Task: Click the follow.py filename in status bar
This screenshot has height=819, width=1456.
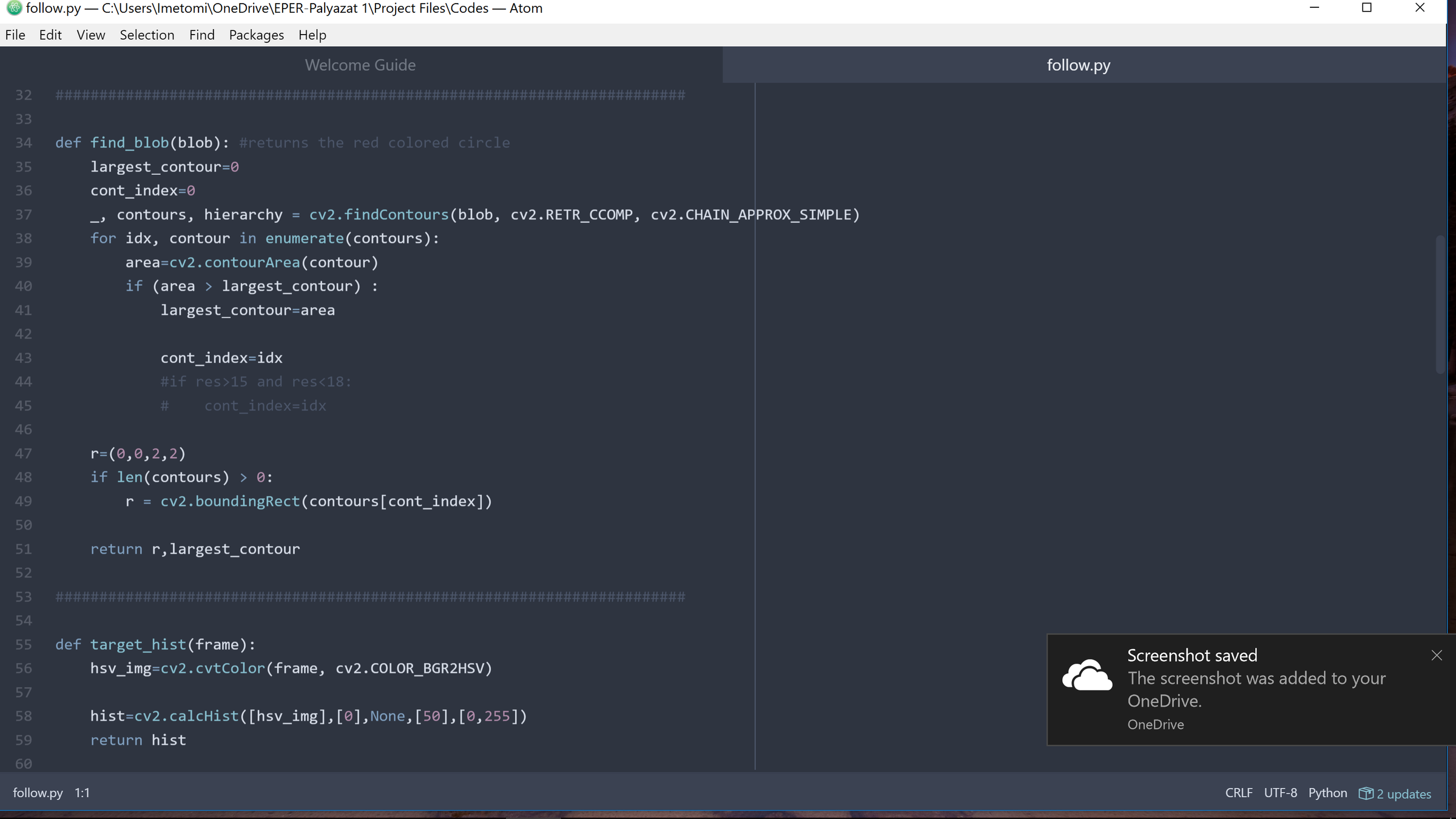Action: point(38,793)
